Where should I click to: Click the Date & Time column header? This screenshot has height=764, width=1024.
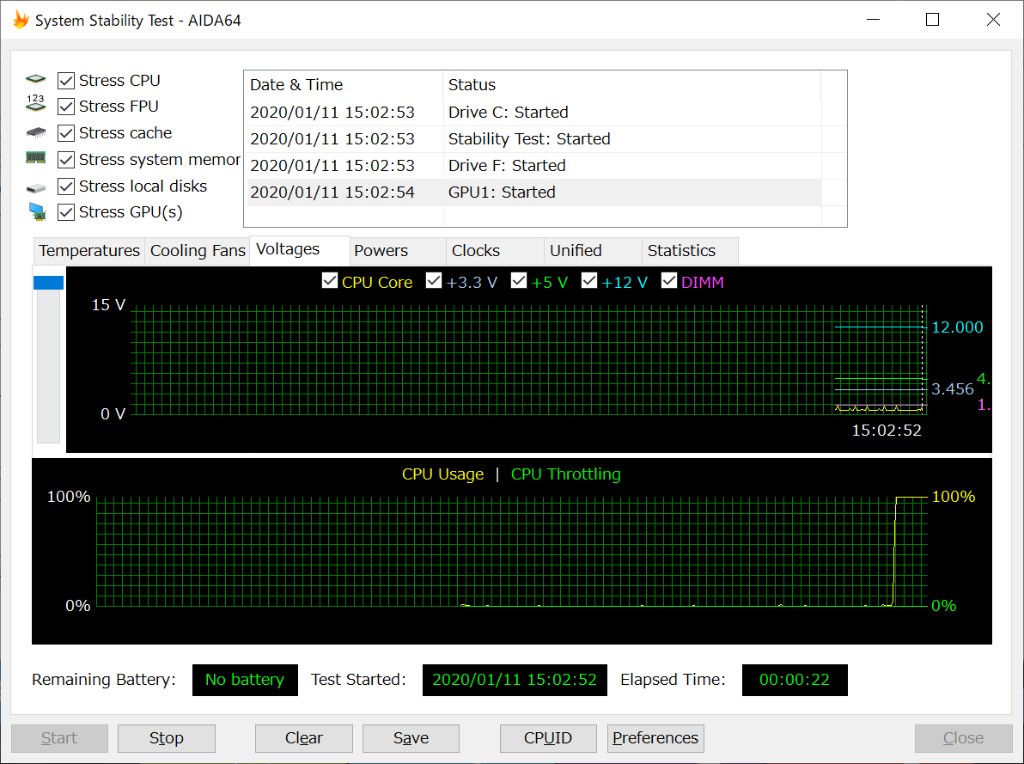tap(344, 85)
